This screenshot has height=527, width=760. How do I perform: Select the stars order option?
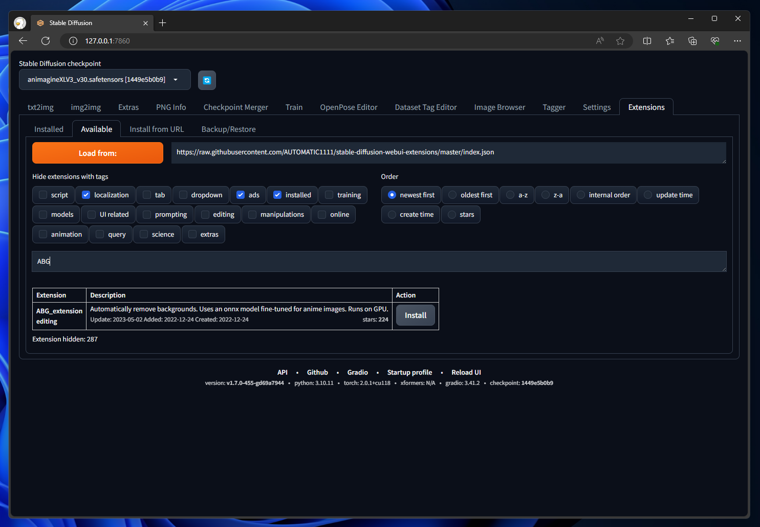coord(452,214)
